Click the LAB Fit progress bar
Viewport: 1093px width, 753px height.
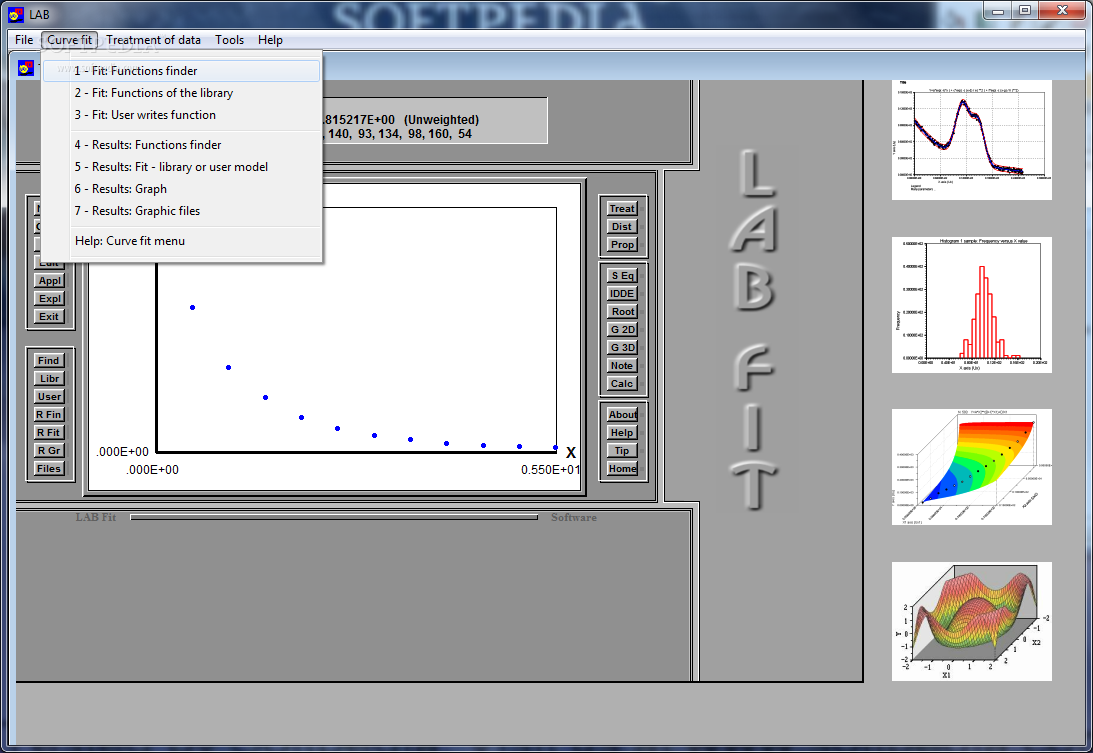point(334,517)
